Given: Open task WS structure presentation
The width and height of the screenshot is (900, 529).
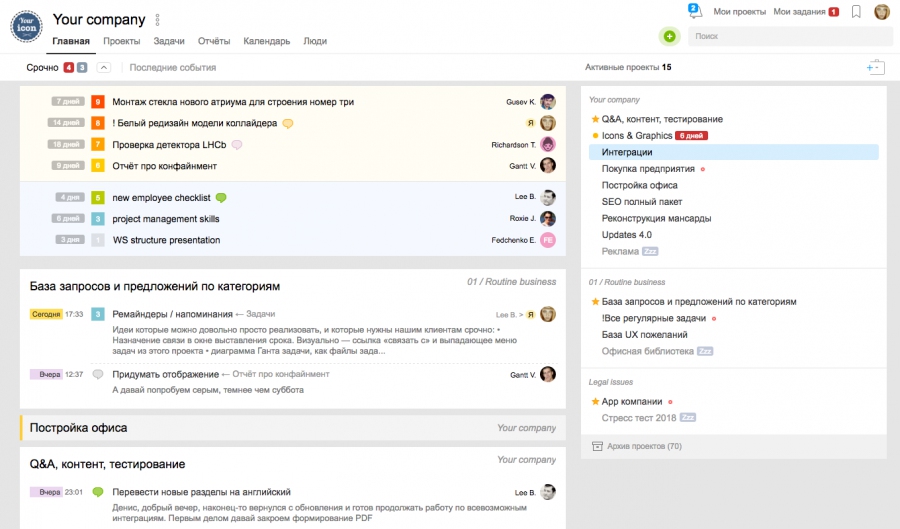Looking at the screenshot, I should pos(166,240).
